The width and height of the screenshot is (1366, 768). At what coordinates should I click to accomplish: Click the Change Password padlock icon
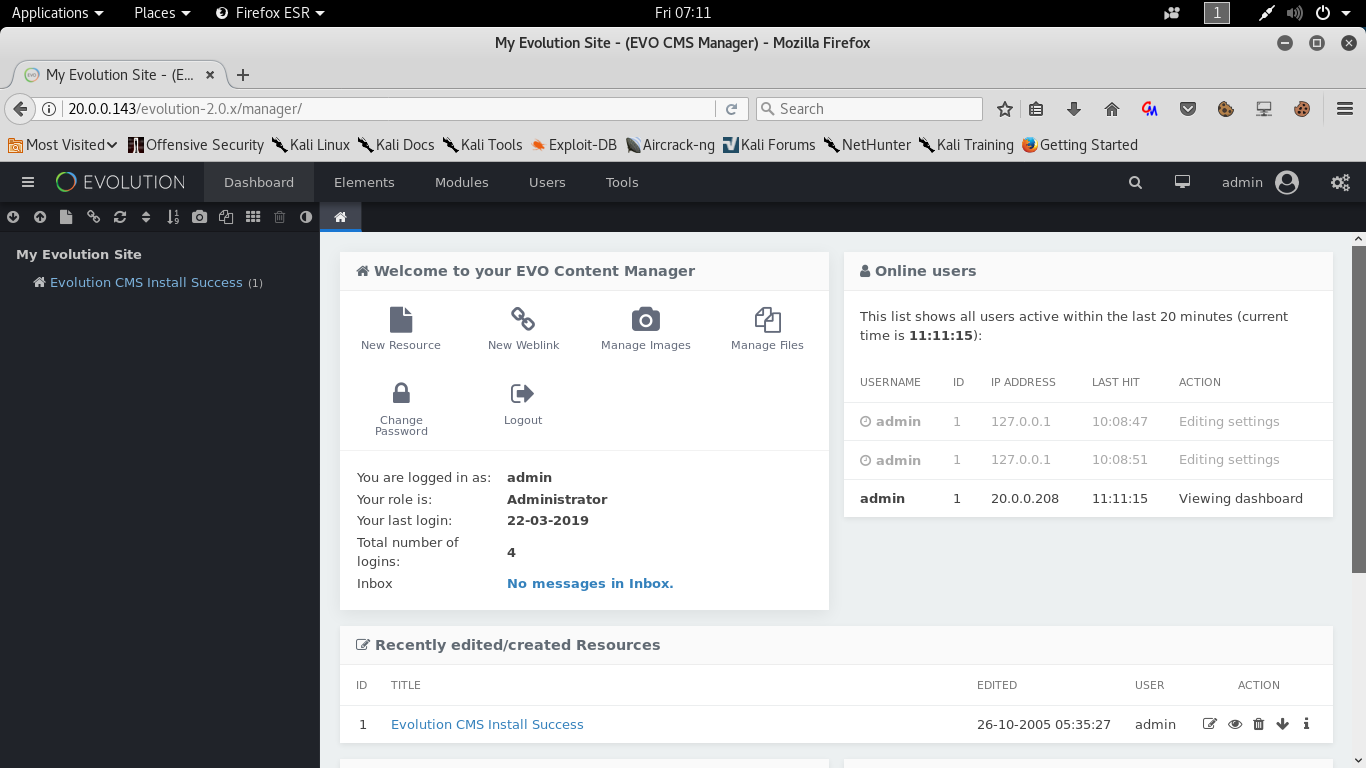point(401,393)
